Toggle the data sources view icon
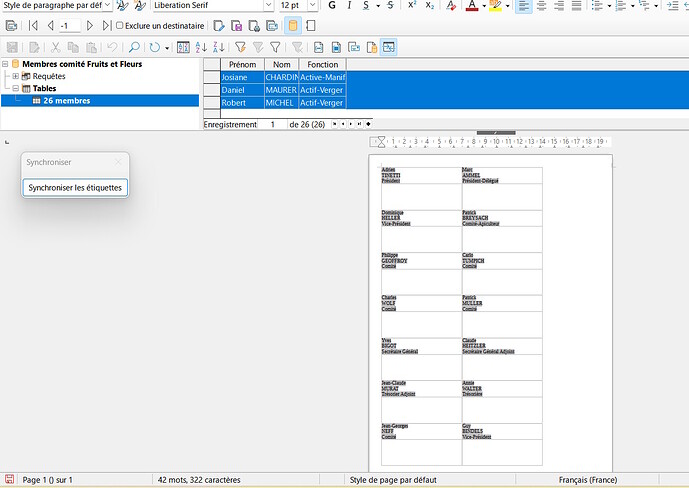 [x=293, y=26]
